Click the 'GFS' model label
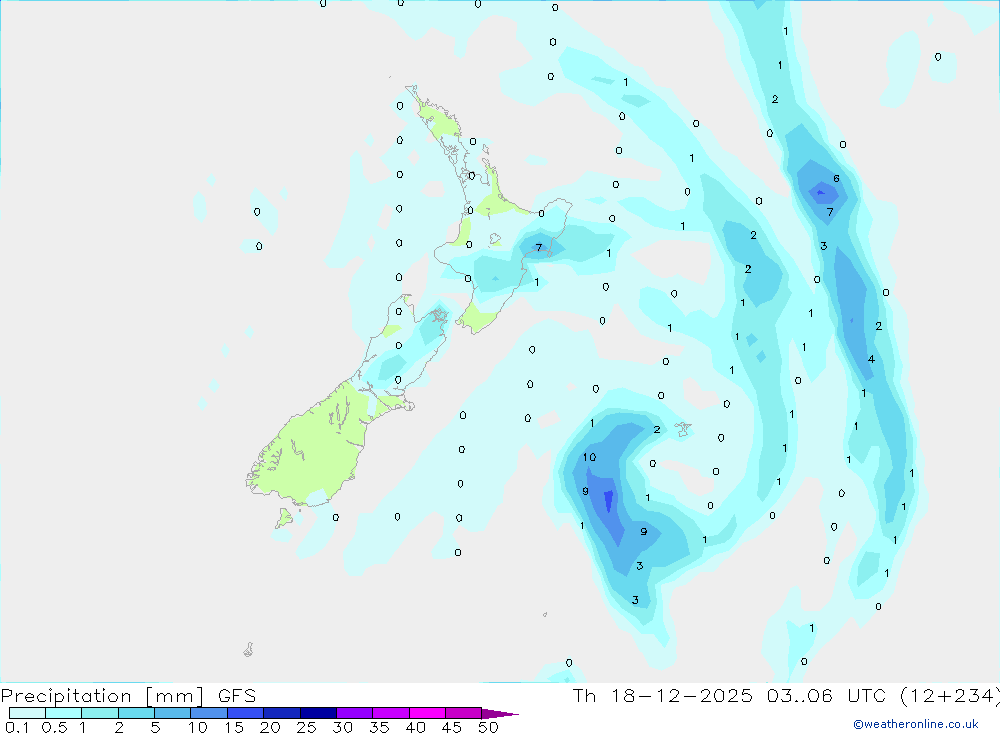 pos(237,696)
